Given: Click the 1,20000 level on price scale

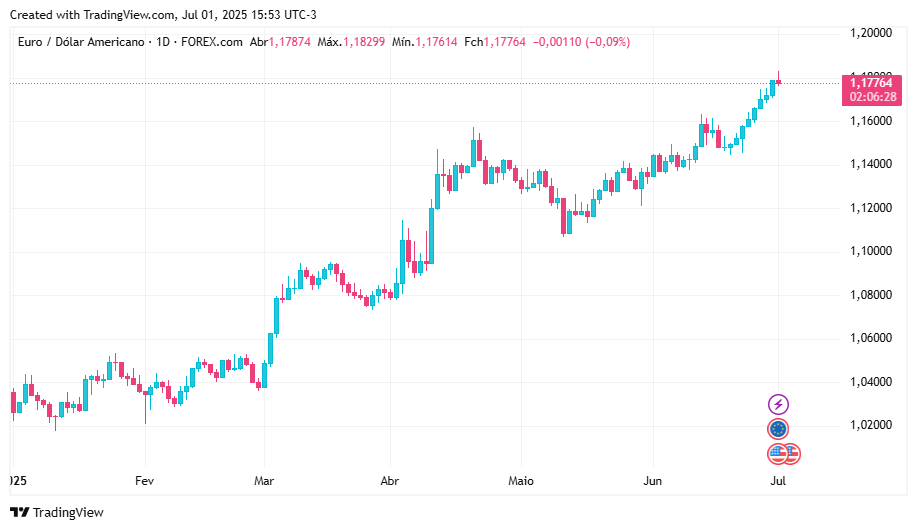Looking at the screenshot, I should point(870,33).
